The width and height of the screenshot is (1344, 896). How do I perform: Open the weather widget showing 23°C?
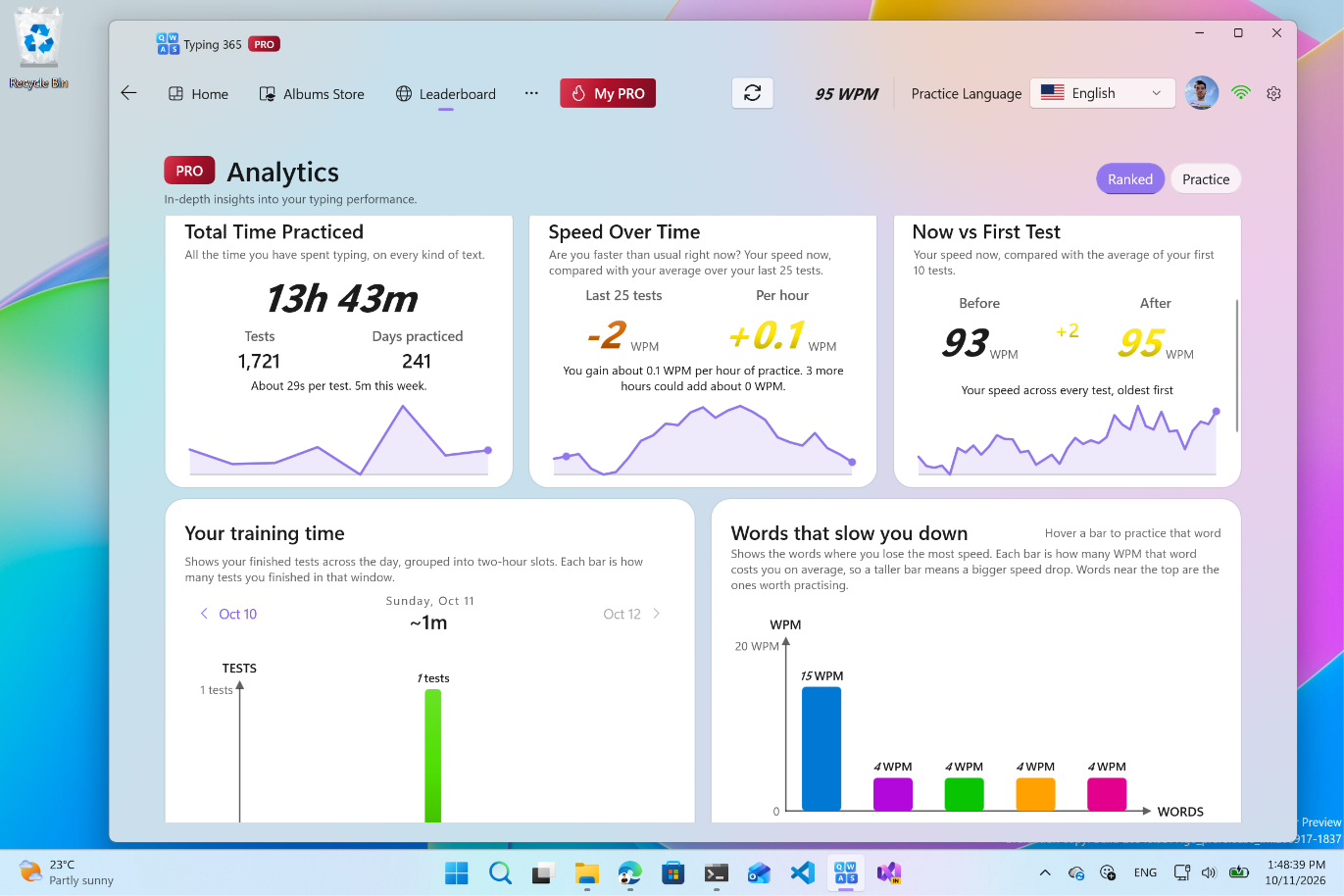[67, 872]
